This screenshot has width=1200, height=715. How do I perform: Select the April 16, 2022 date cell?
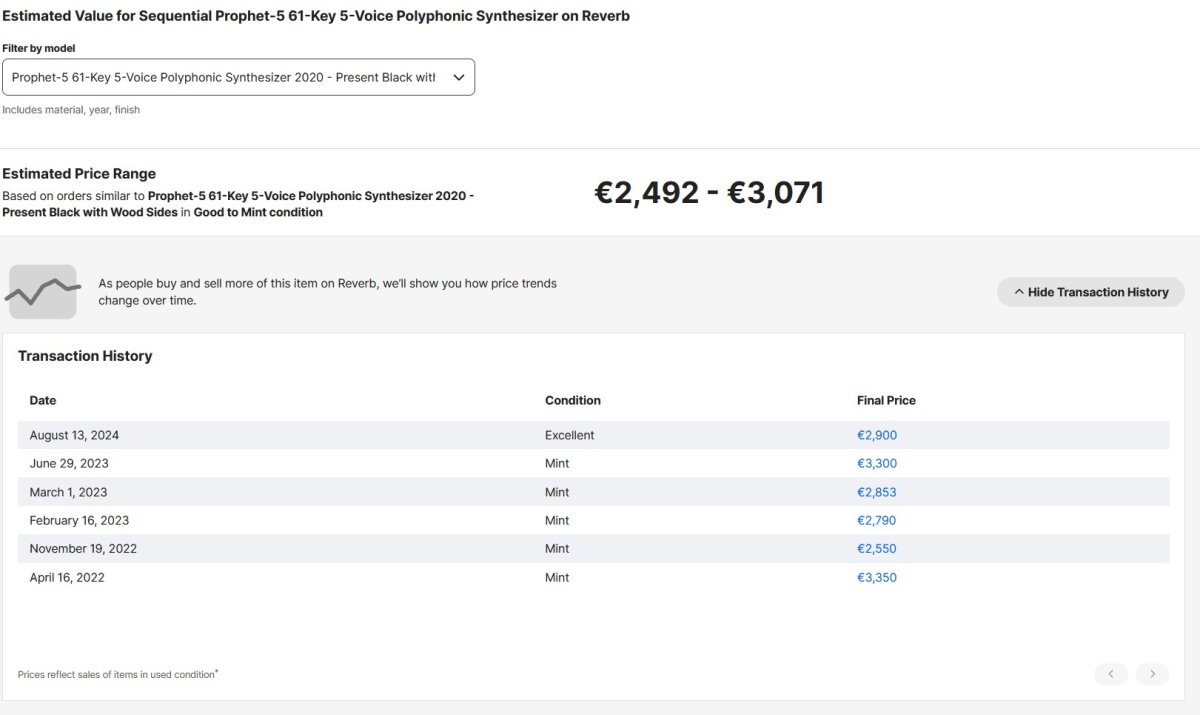[x=67, y=577]
